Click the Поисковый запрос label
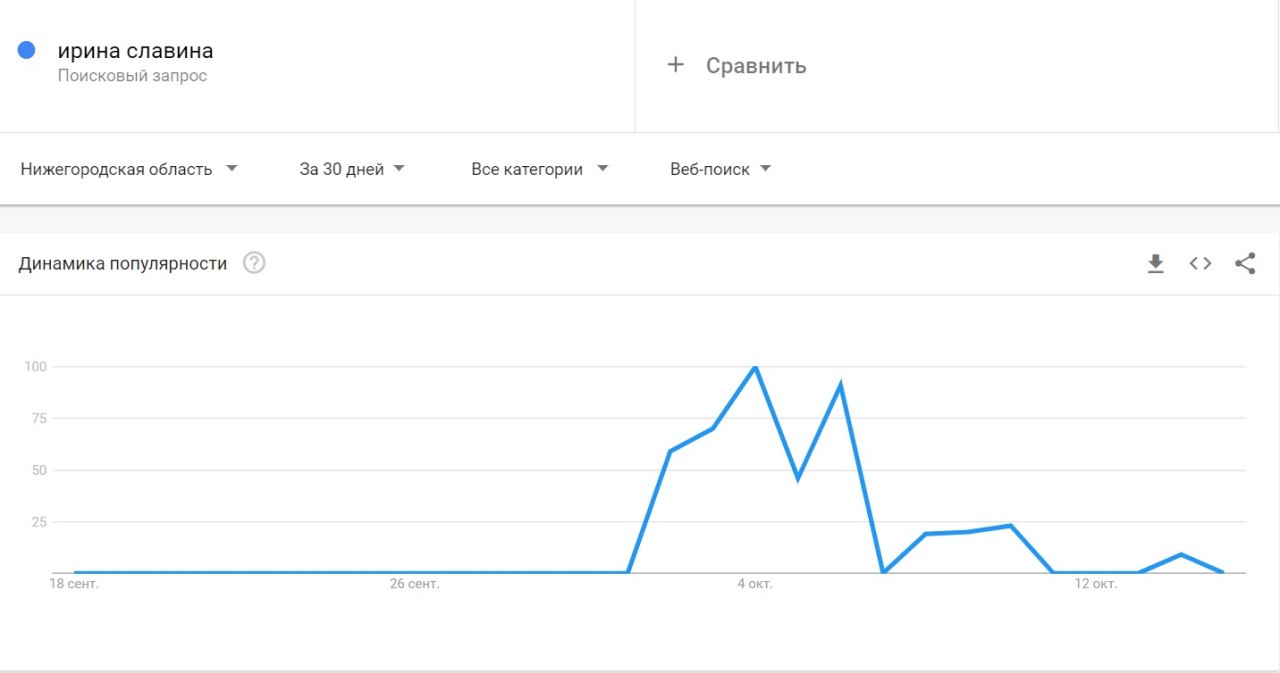This screenshot has width=1280, height=673. (x=132, y=76)
